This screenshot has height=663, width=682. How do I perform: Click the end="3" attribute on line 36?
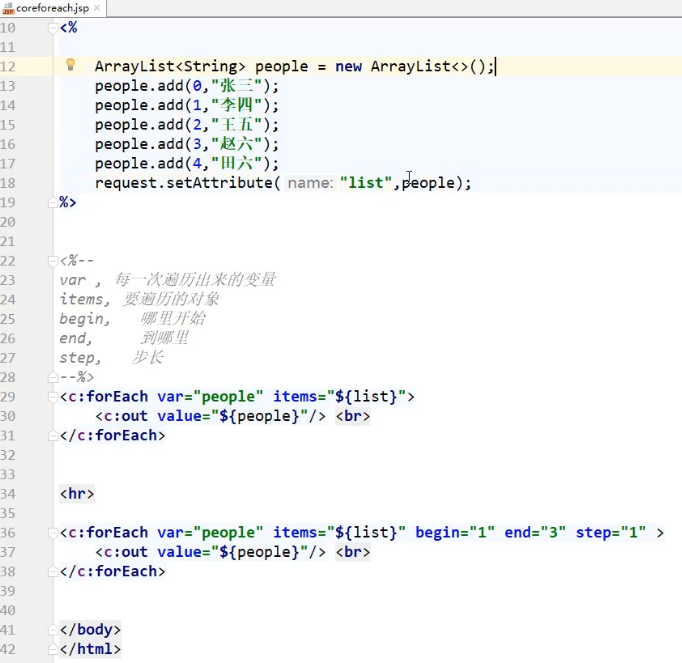[535, 532]
